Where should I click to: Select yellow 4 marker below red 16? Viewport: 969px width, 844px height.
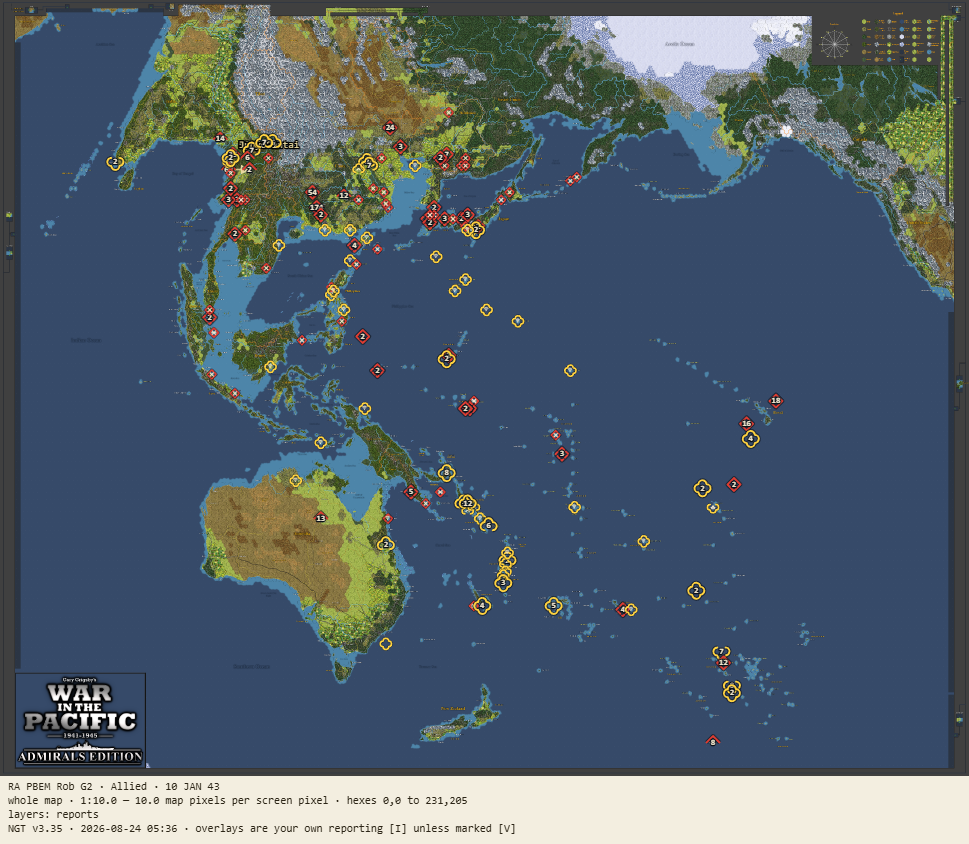[x=750, y=439]
